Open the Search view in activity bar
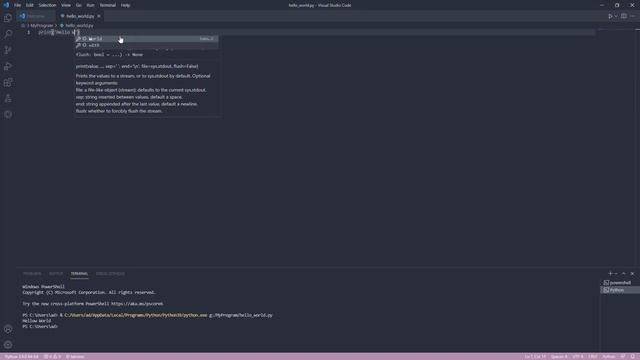 (8, 34)
